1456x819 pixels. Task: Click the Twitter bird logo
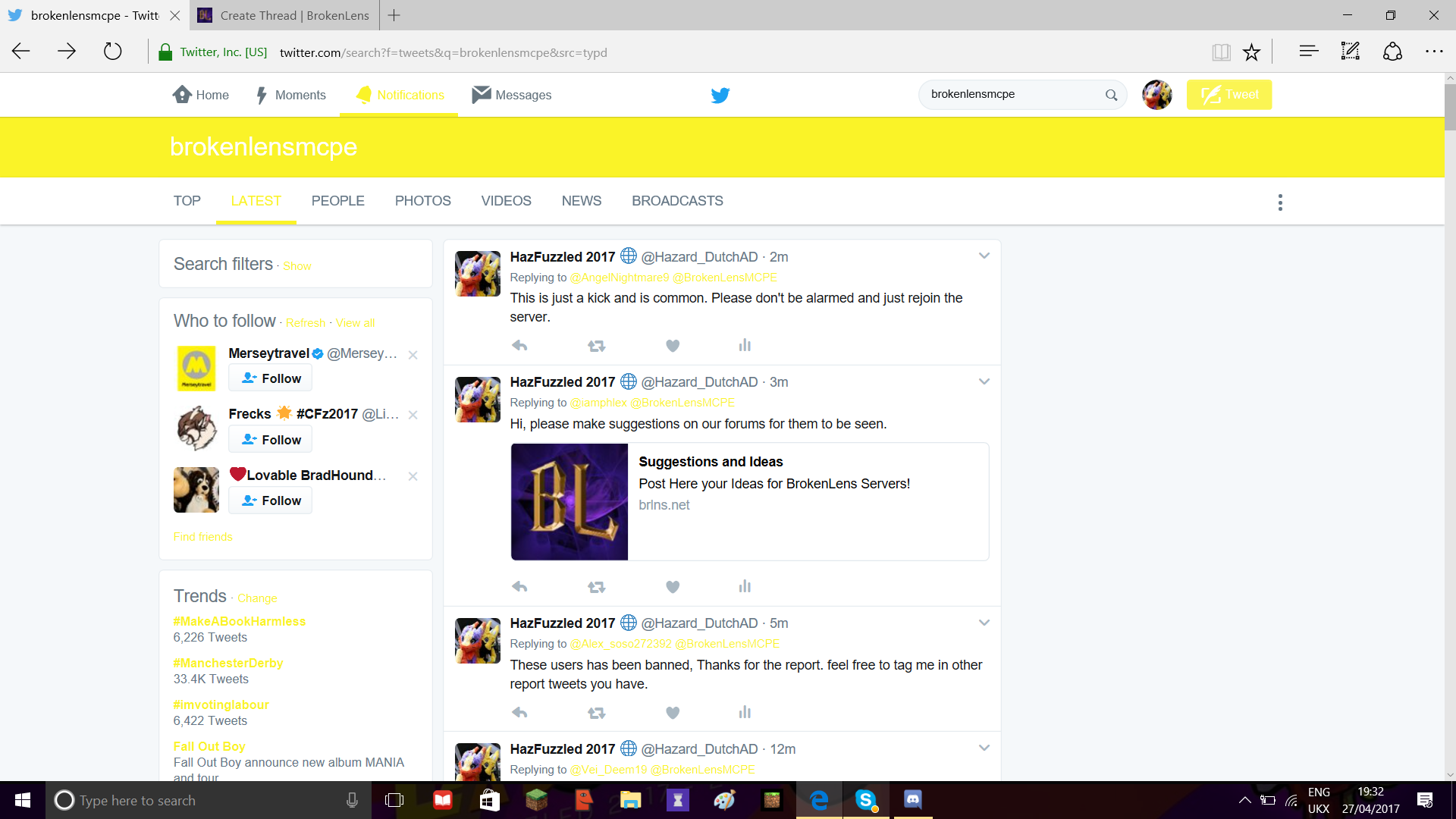(x=720, y=95)
